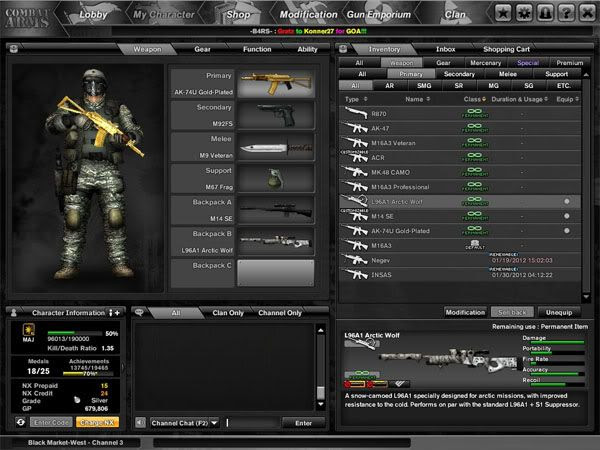
Task: Show Mercenary inventory category
Action: tap(485, 63)
